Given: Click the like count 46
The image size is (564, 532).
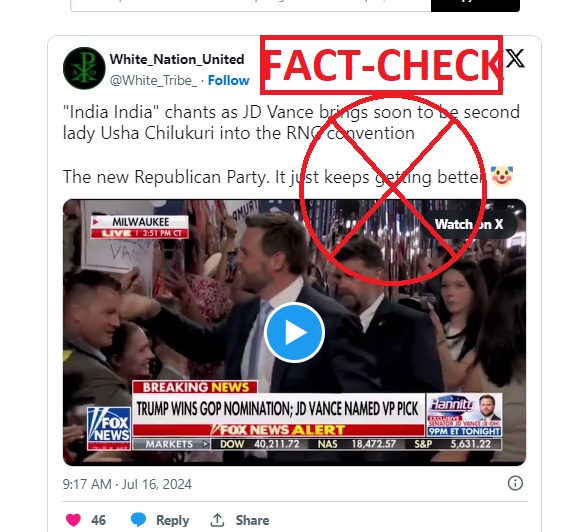Looking at the screenshot, I should 98,520.
